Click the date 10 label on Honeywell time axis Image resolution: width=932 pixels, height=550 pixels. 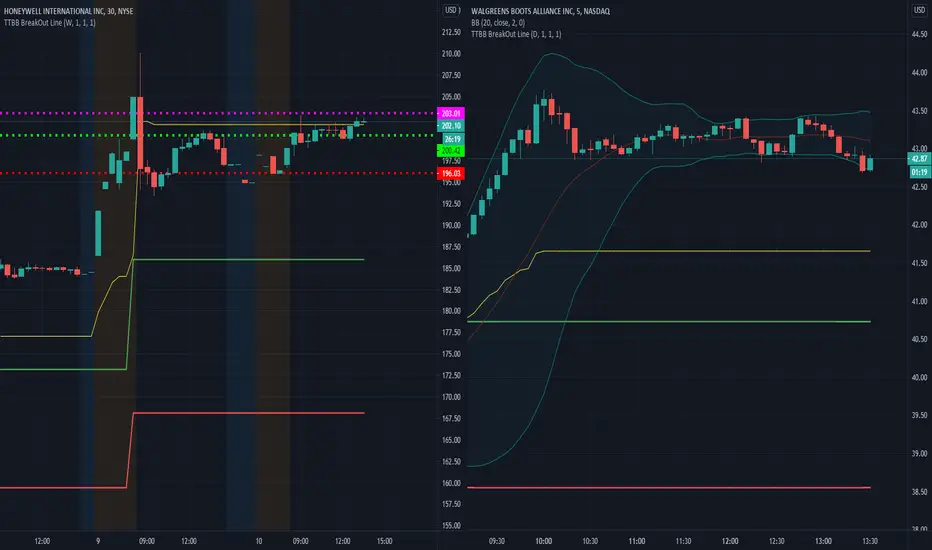259,541
